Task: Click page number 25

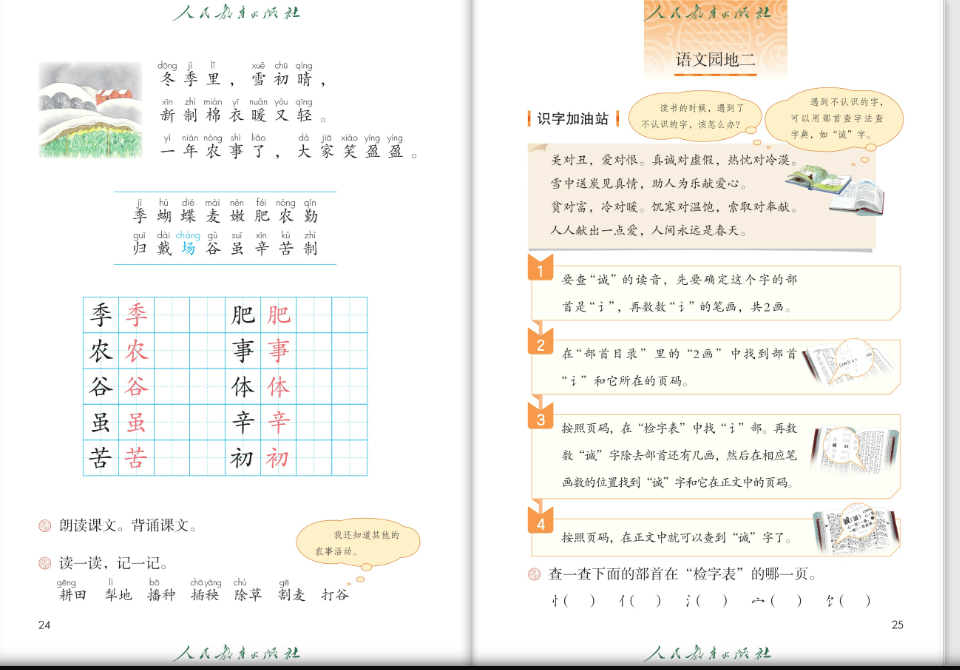Action: (x=898, y=625)
